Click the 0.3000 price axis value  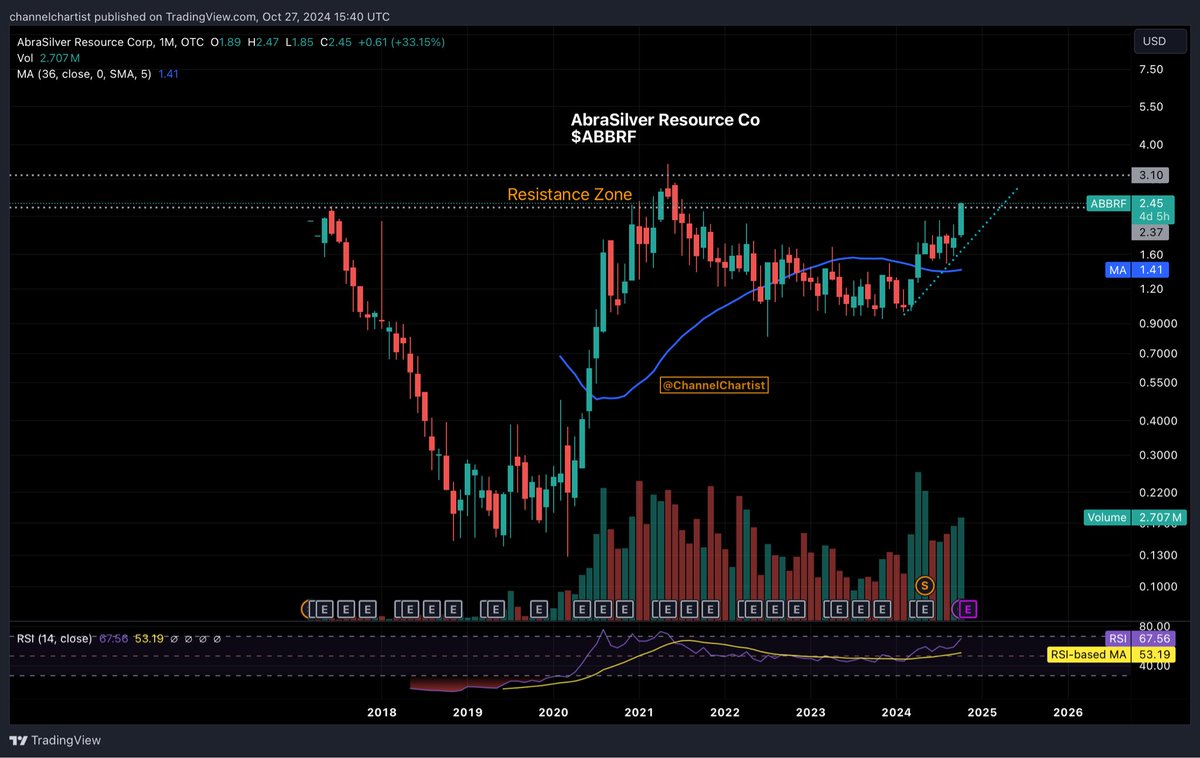click(x=1156, y=455)
